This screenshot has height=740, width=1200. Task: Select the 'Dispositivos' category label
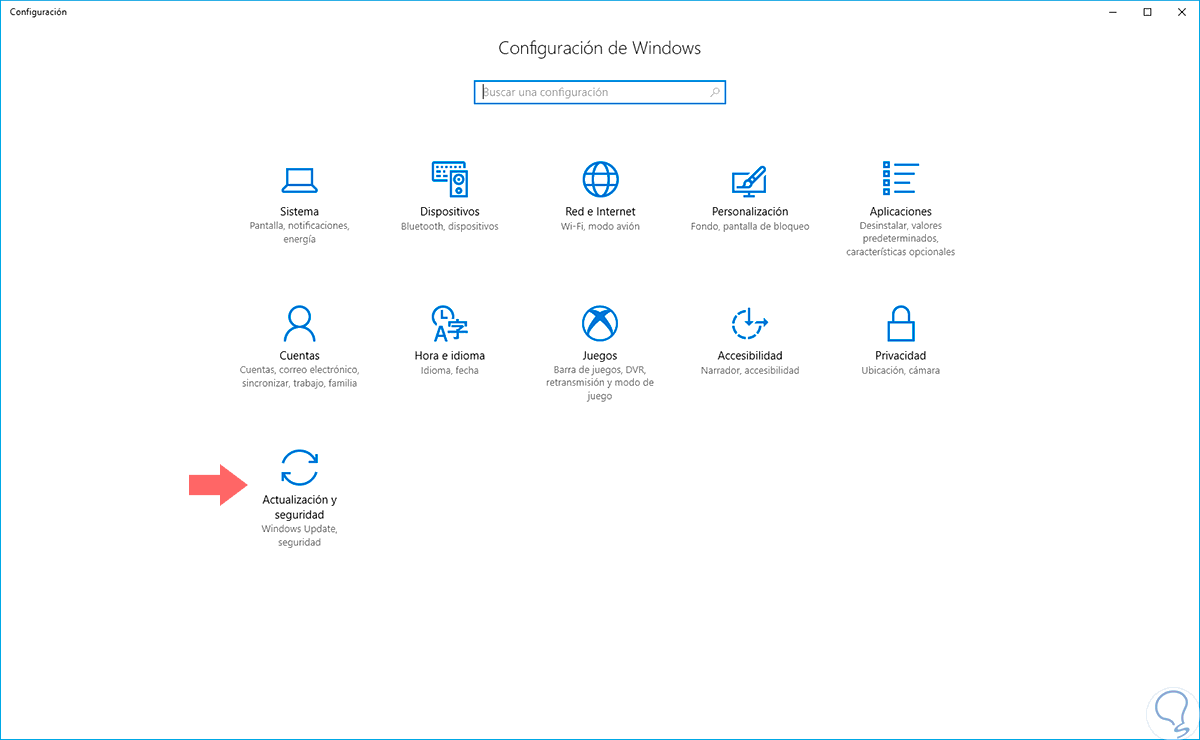click(450, 212)
